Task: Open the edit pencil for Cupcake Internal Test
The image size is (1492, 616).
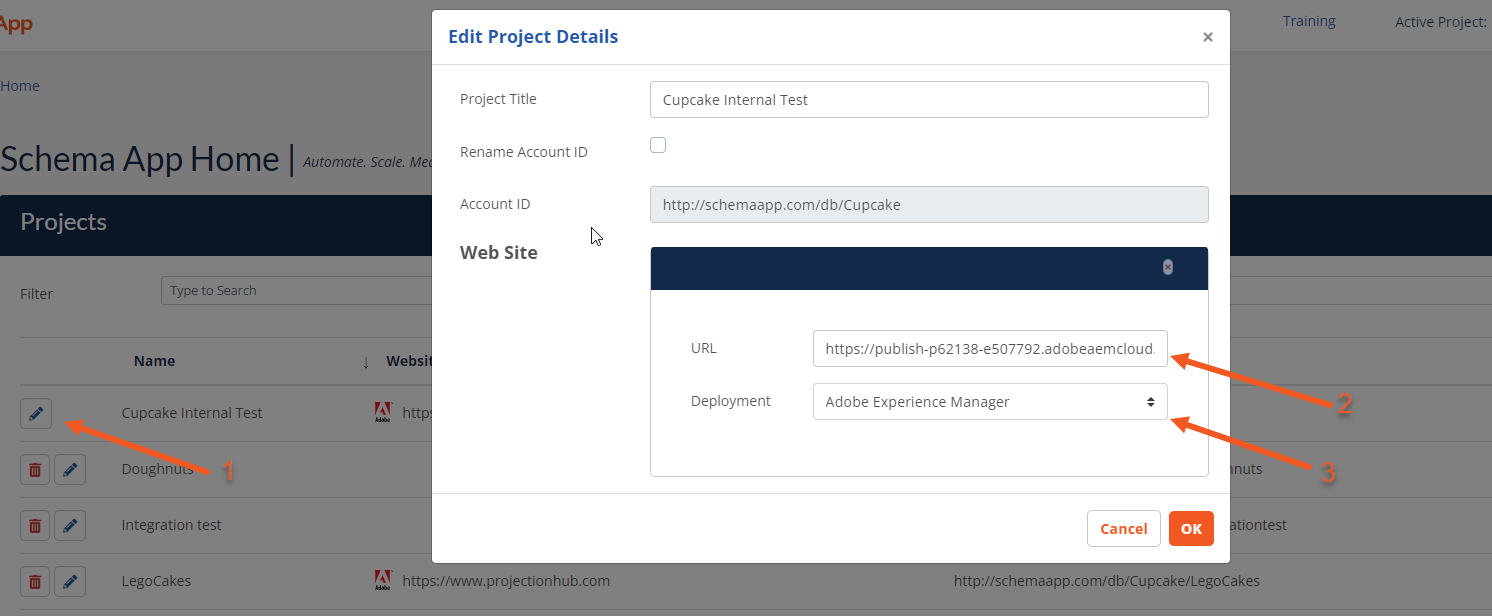Action: (36, 413)
